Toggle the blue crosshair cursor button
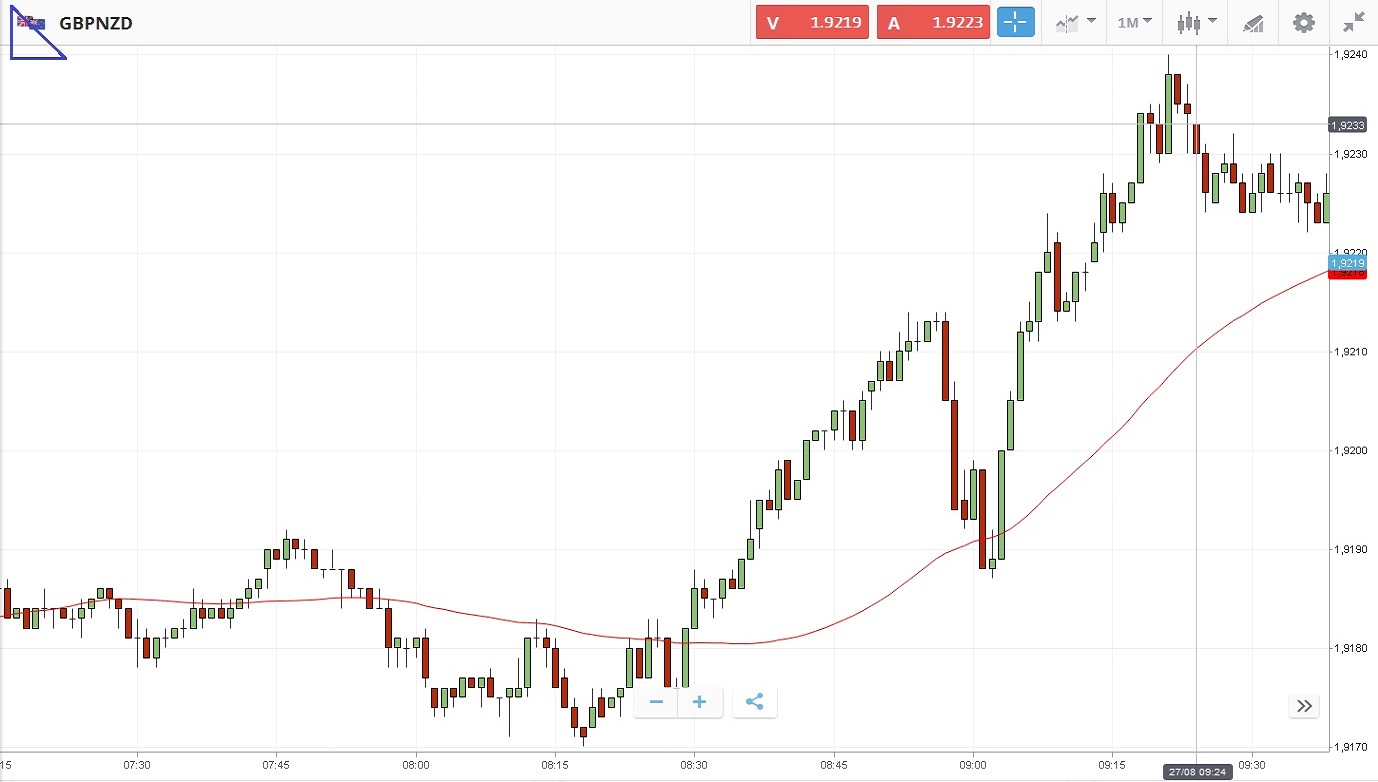The height and width of the screenshot is (782, 1378). 1015,23
